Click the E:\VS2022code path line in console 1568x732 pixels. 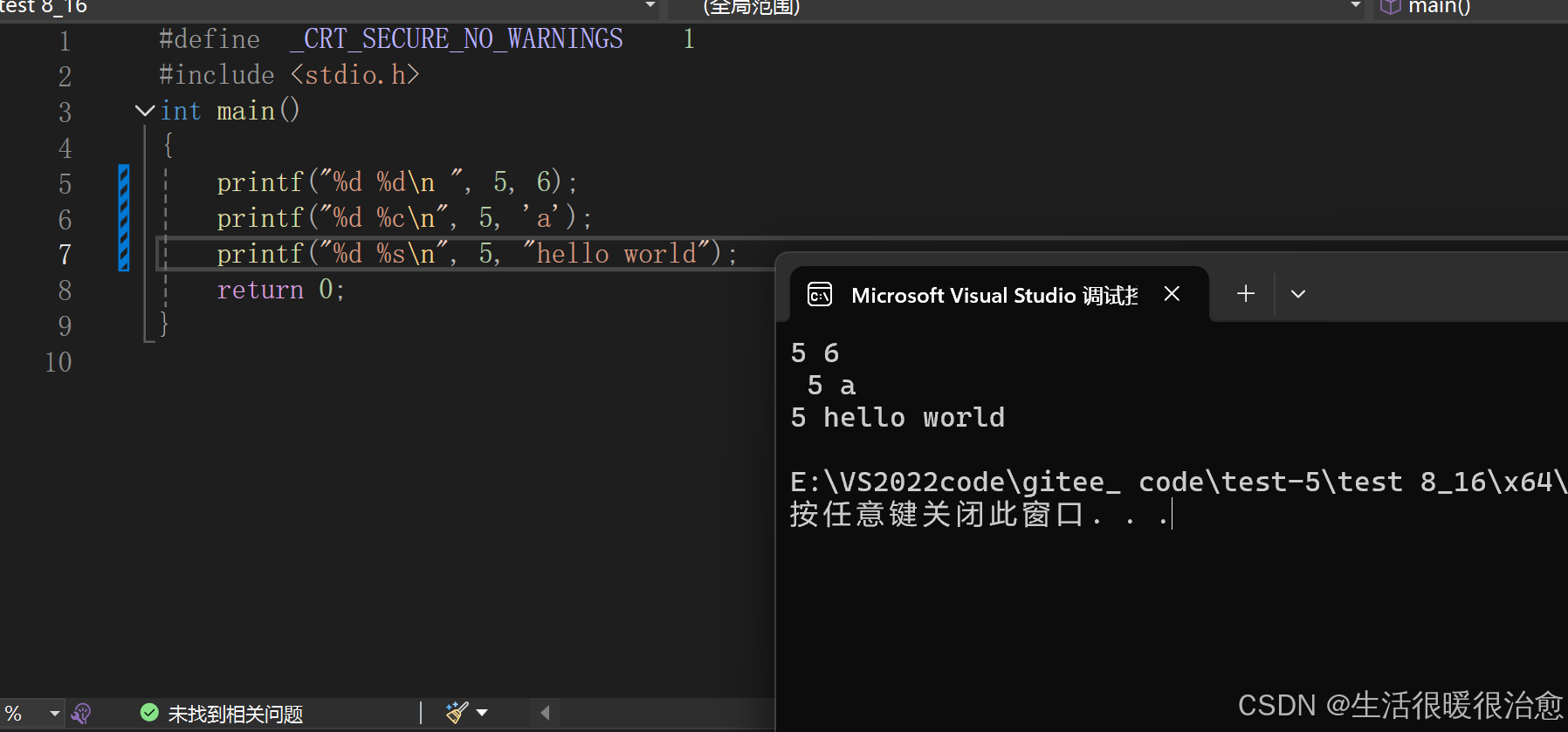[1179, 482]
